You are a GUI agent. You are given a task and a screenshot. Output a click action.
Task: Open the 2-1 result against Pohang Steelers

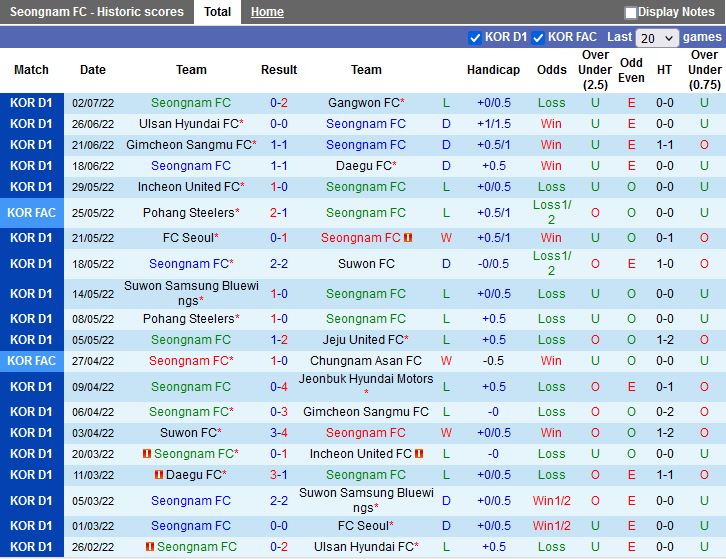coord(279,213)
